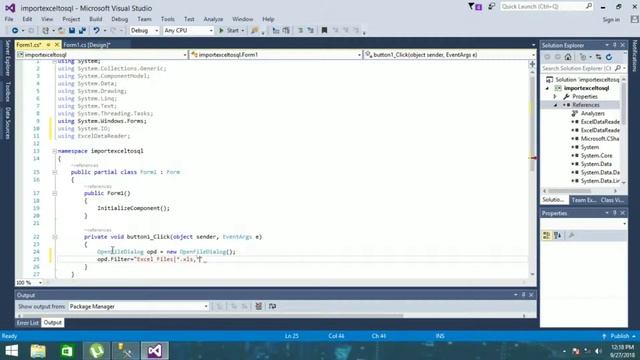
Task: Open the Any CPU platform dropdown
Action: (188, 31)
